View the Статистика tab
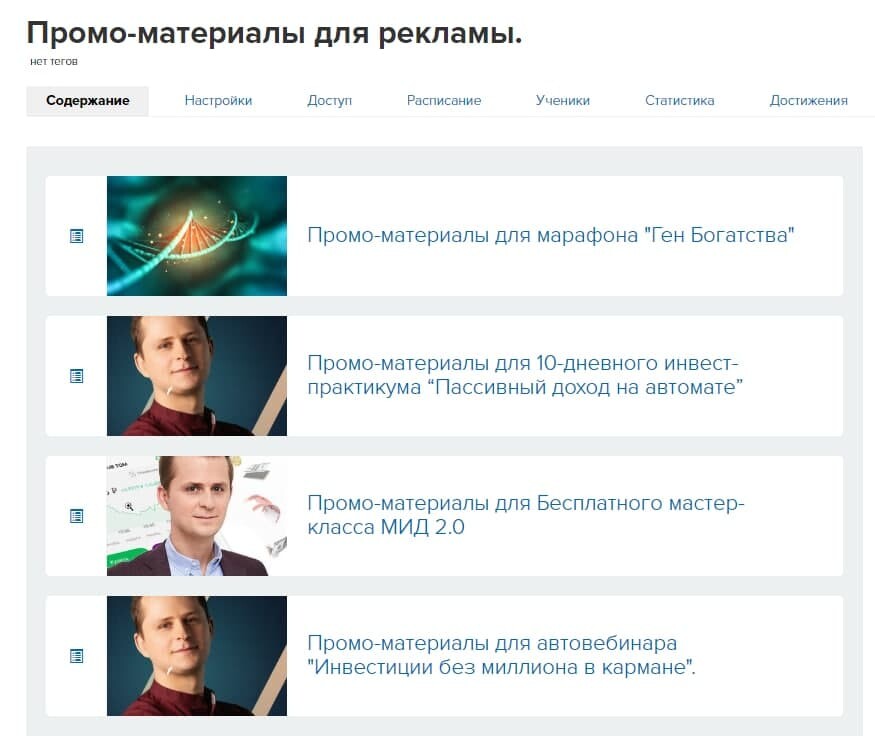The image size is (875, 736). point(680,101)
